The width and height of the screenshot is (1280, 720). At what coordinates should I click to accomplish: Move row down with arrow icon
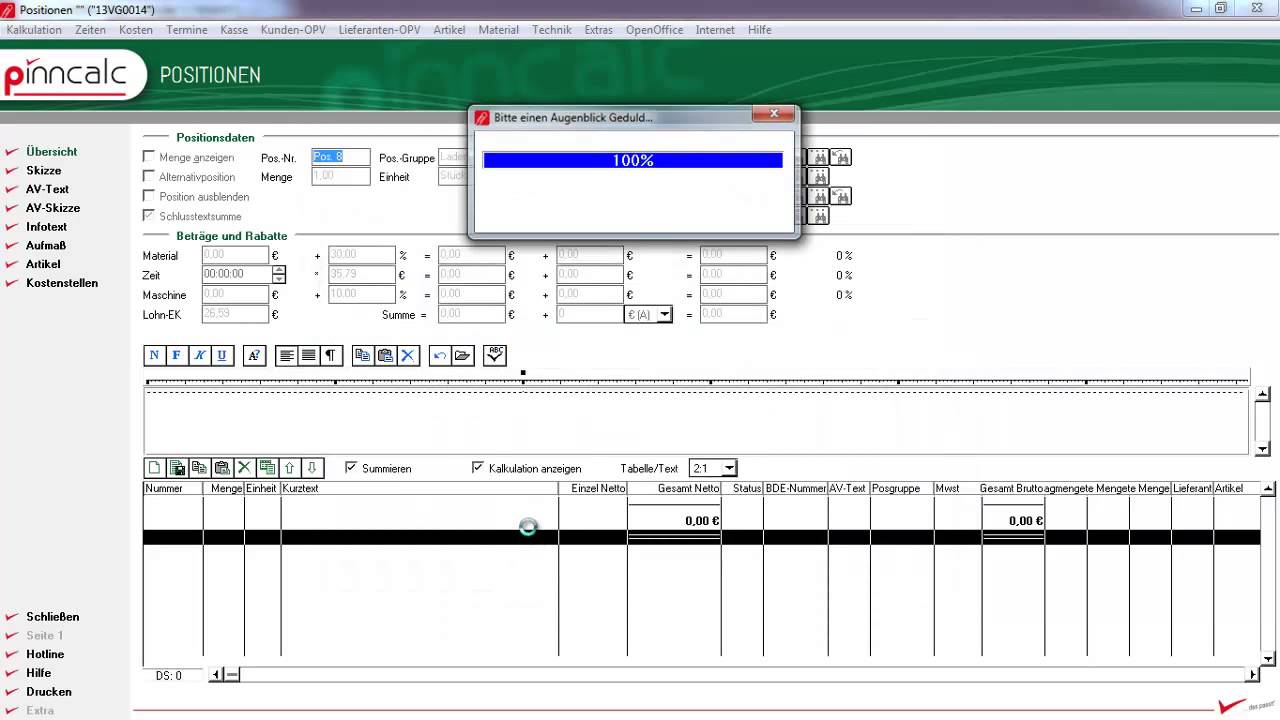tap(312, 467)
